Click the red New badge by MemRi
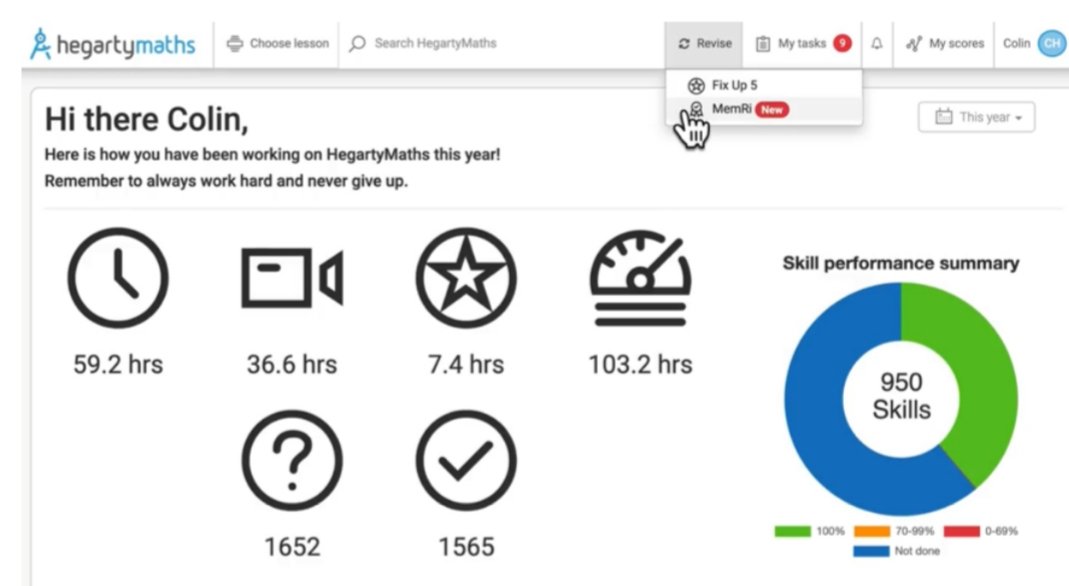The image size is (1069, 586). pyautogui.click(x=772, y=110)
